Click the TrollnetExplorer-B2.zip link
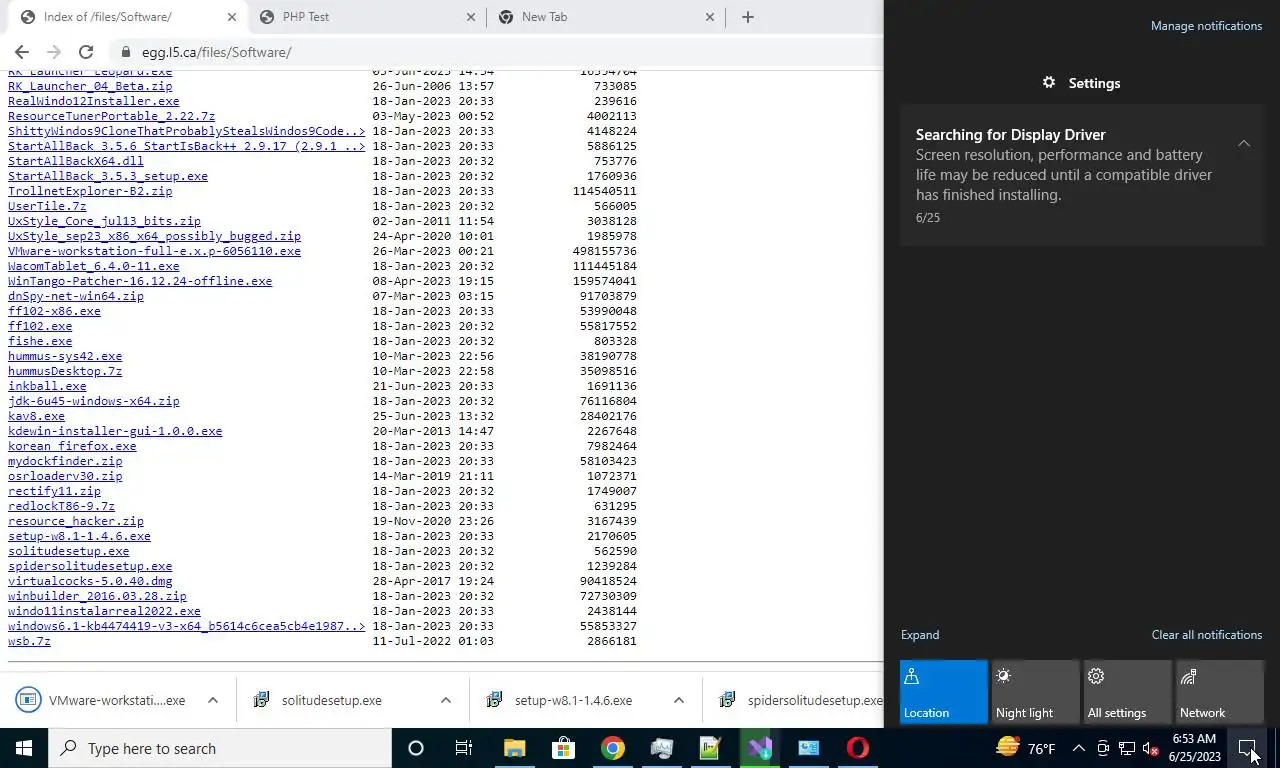1280x768 pixels. pos(90,191)
